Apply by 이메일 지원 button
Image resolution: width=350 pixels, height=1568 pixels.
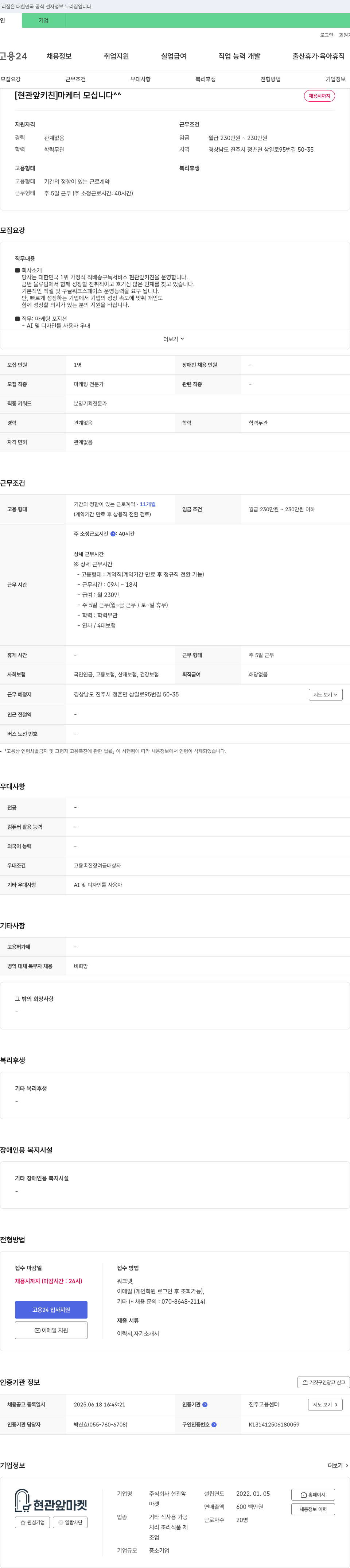tap(51, 1330)
